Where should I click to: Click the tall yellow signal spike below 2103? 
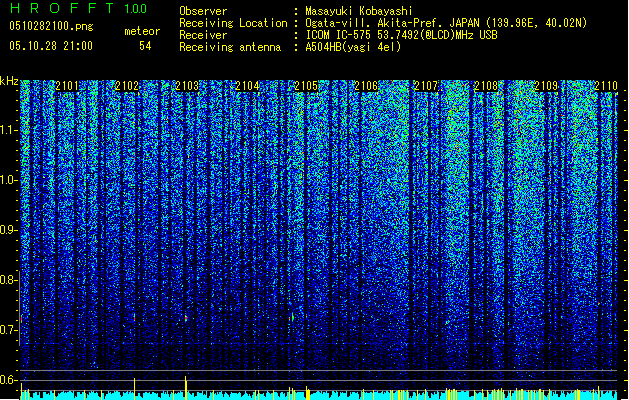185,386
